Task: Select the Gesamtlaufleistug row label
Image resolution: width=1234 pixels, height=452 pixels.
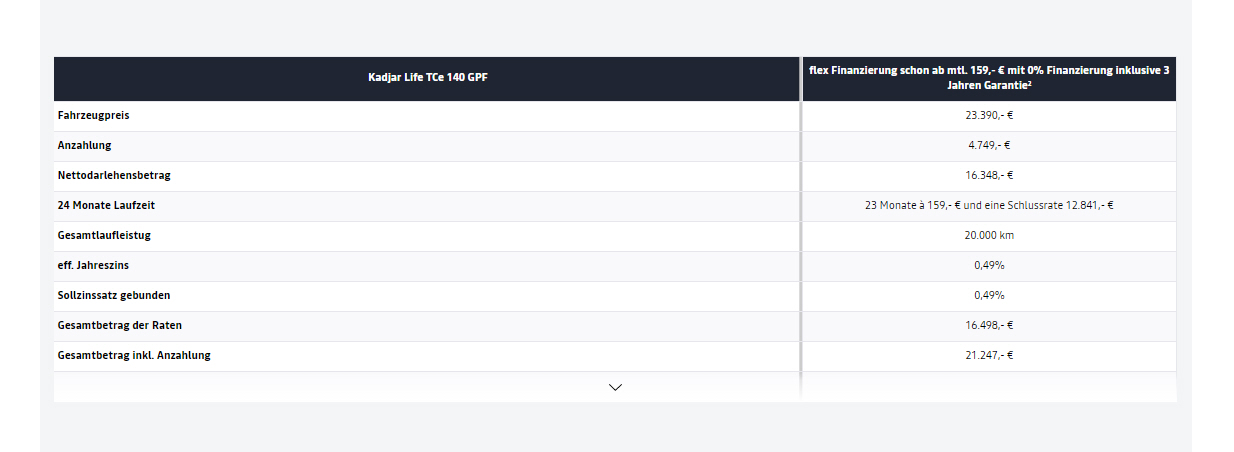Action: click(x=104, y=236)
